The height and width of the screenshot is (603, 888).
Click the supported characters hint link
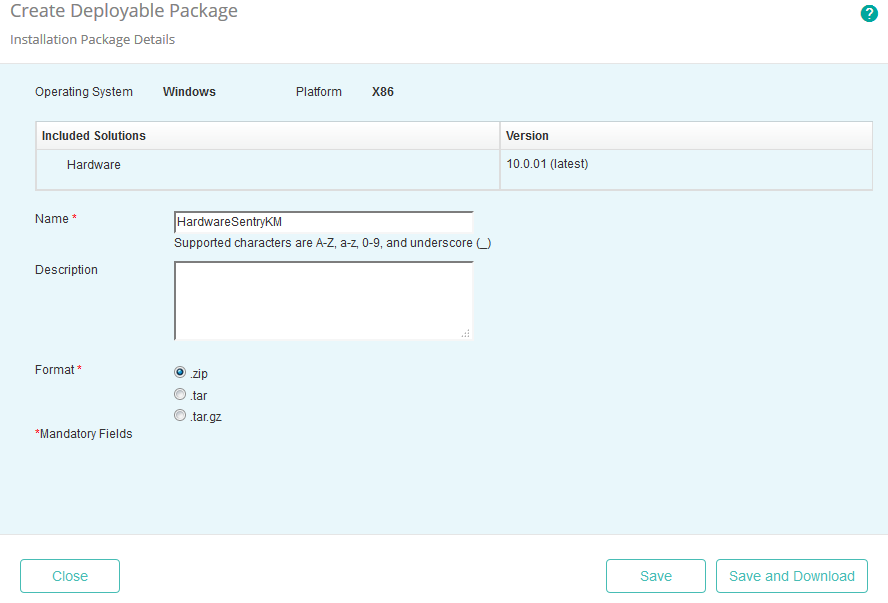coord(332,242)
